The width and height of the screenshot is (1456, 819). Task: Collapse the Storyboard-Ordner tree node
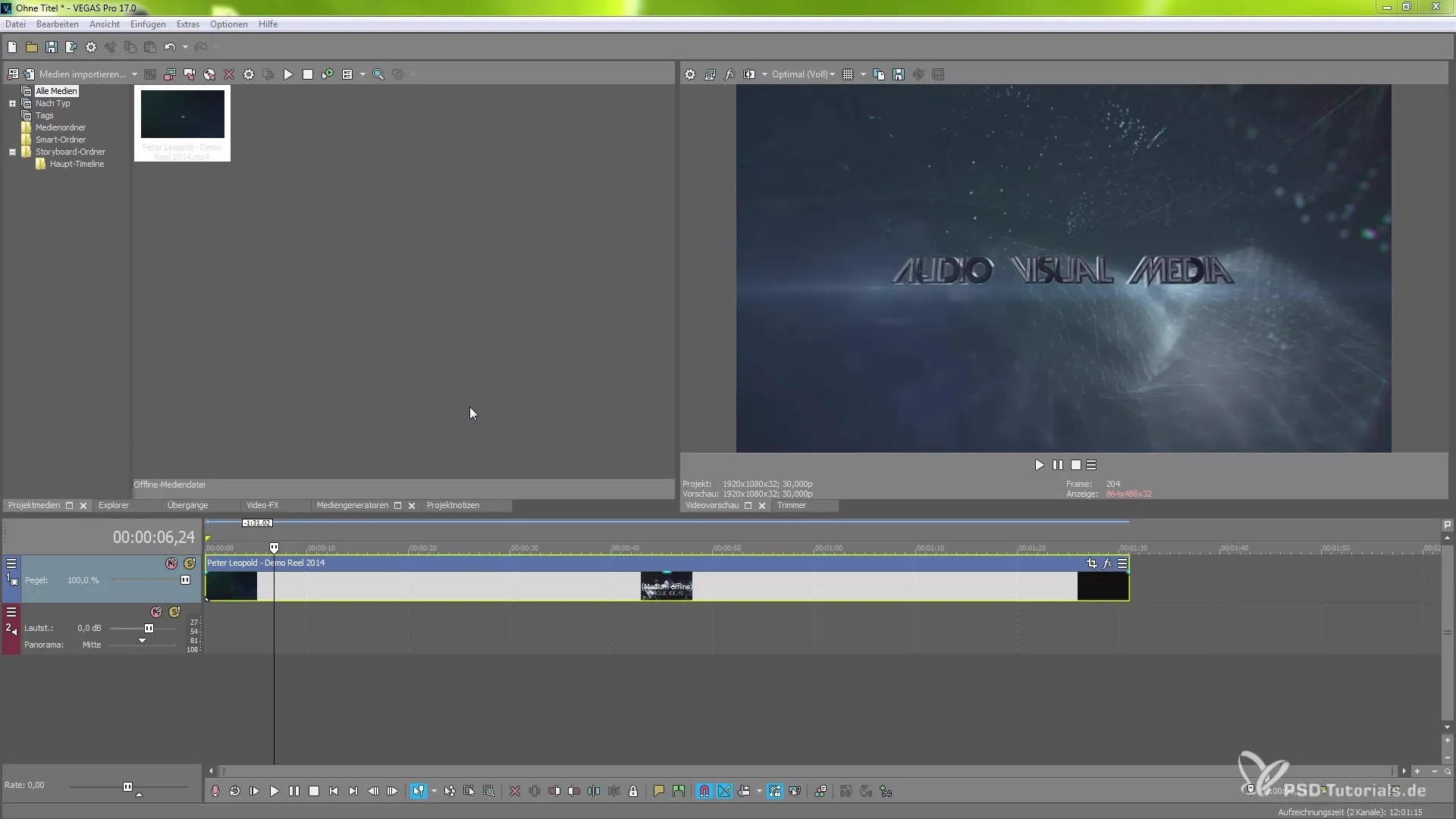[12, 152]
